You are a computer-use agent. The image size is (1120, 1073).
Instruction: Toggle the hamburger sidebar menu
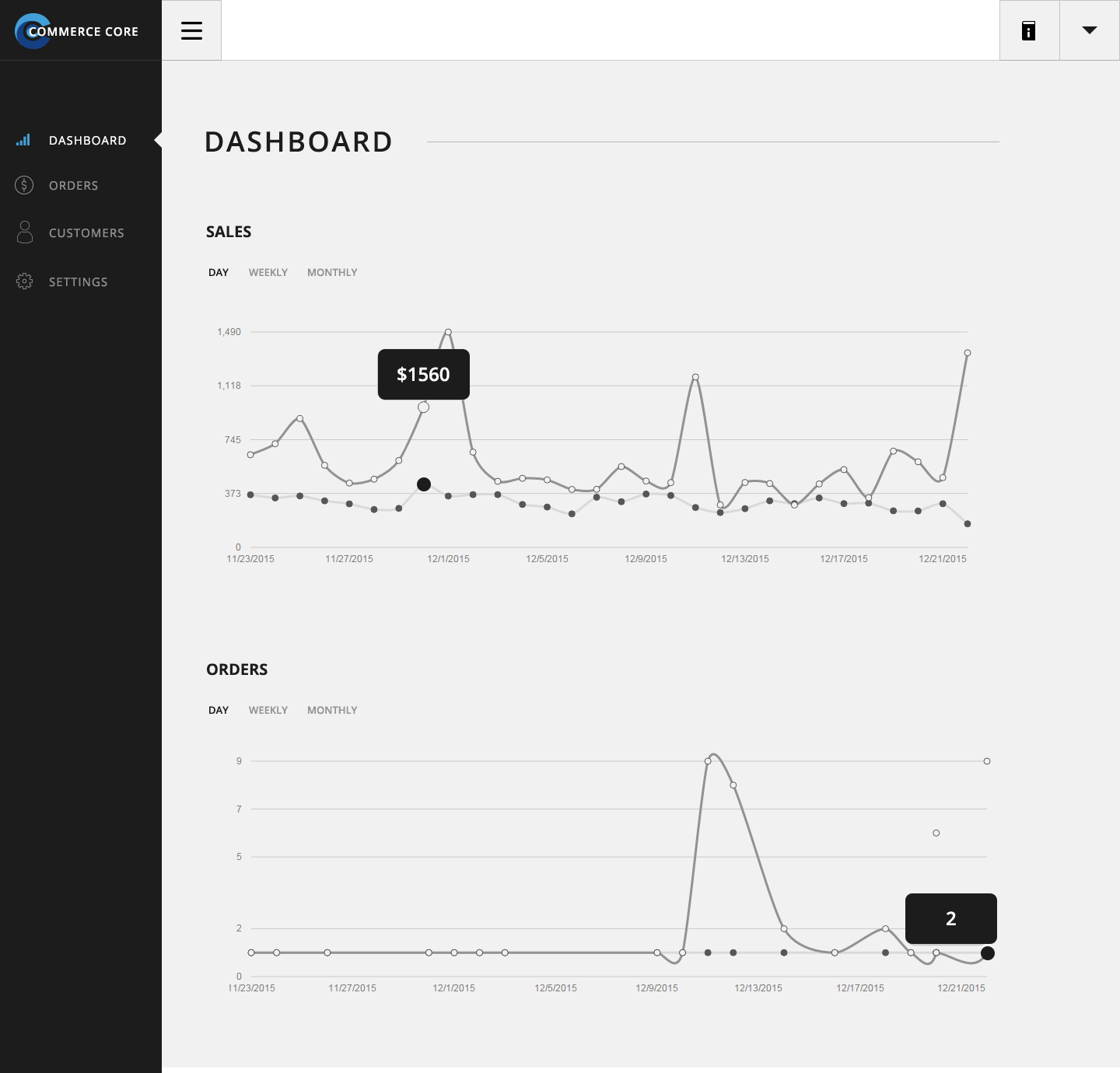(x=191, y=30)
